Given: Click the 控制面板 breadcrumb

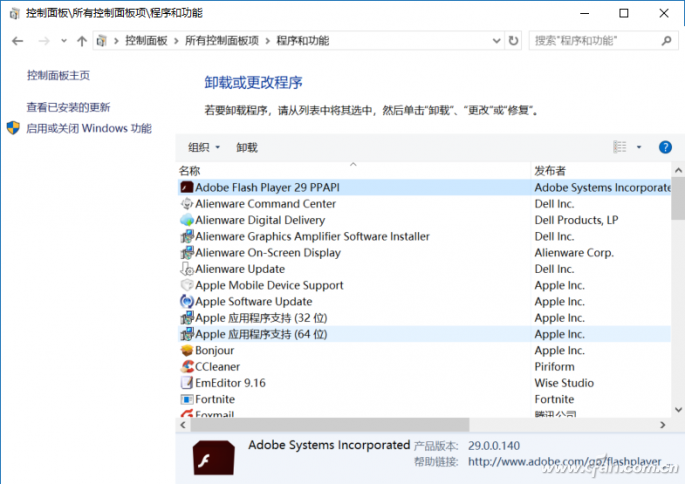Looking at the screenshot, I should click(x=146, y=41).
